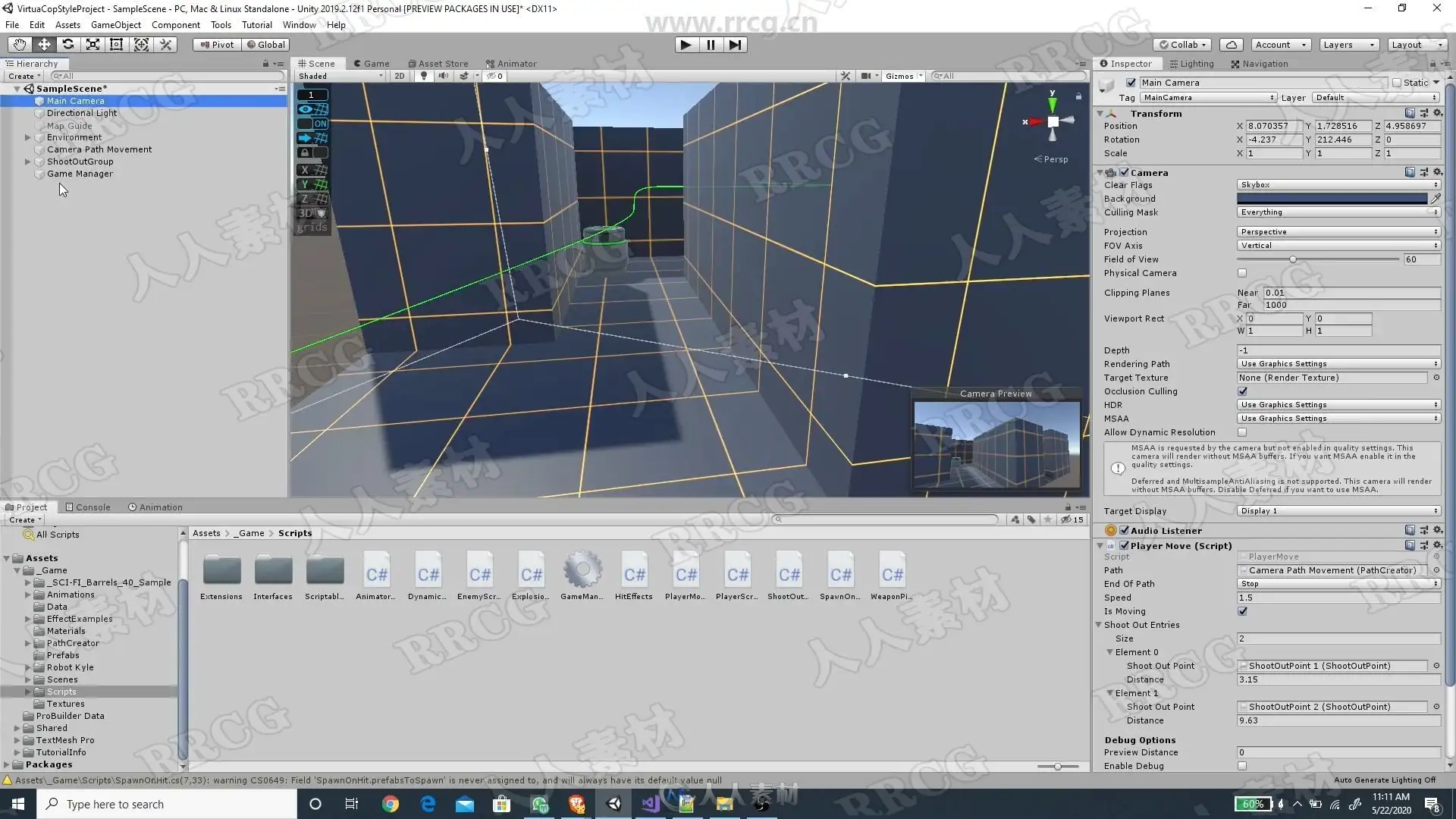Click the camera Background color swatch

click(1332, 199)
